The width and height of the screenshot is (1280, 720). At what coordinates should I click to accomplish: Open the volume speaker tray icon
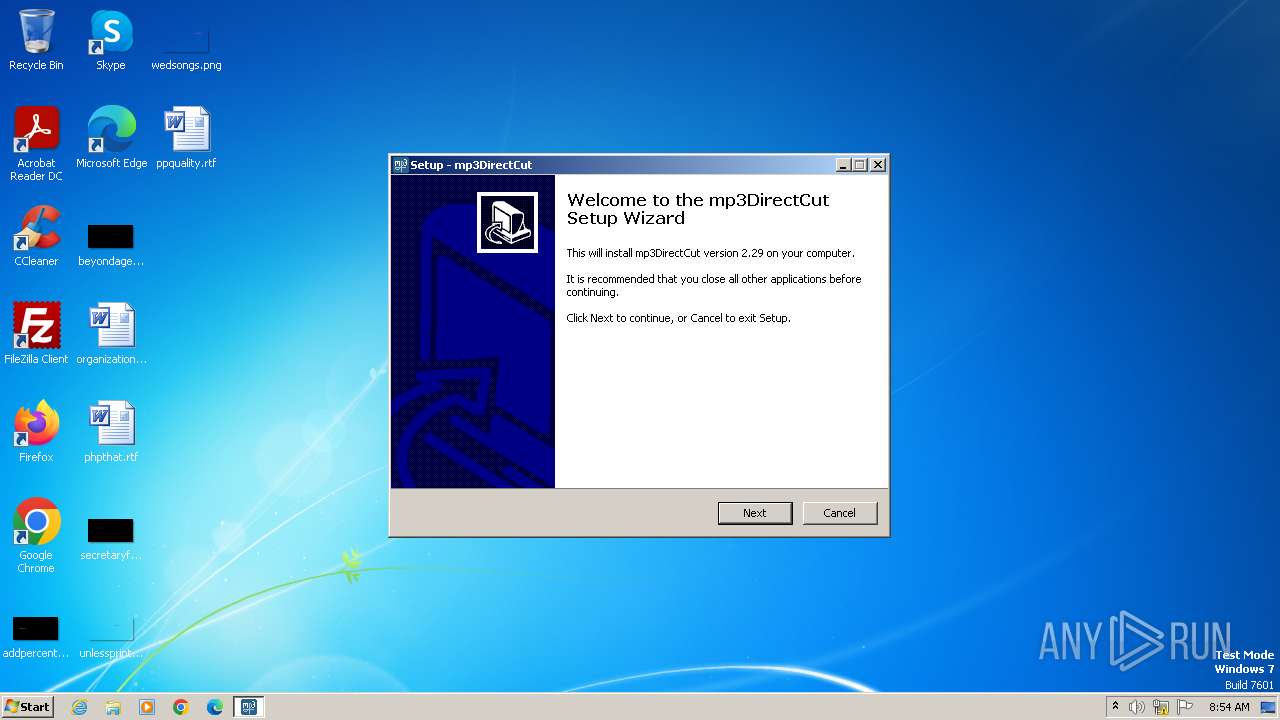click(1137, 707)
